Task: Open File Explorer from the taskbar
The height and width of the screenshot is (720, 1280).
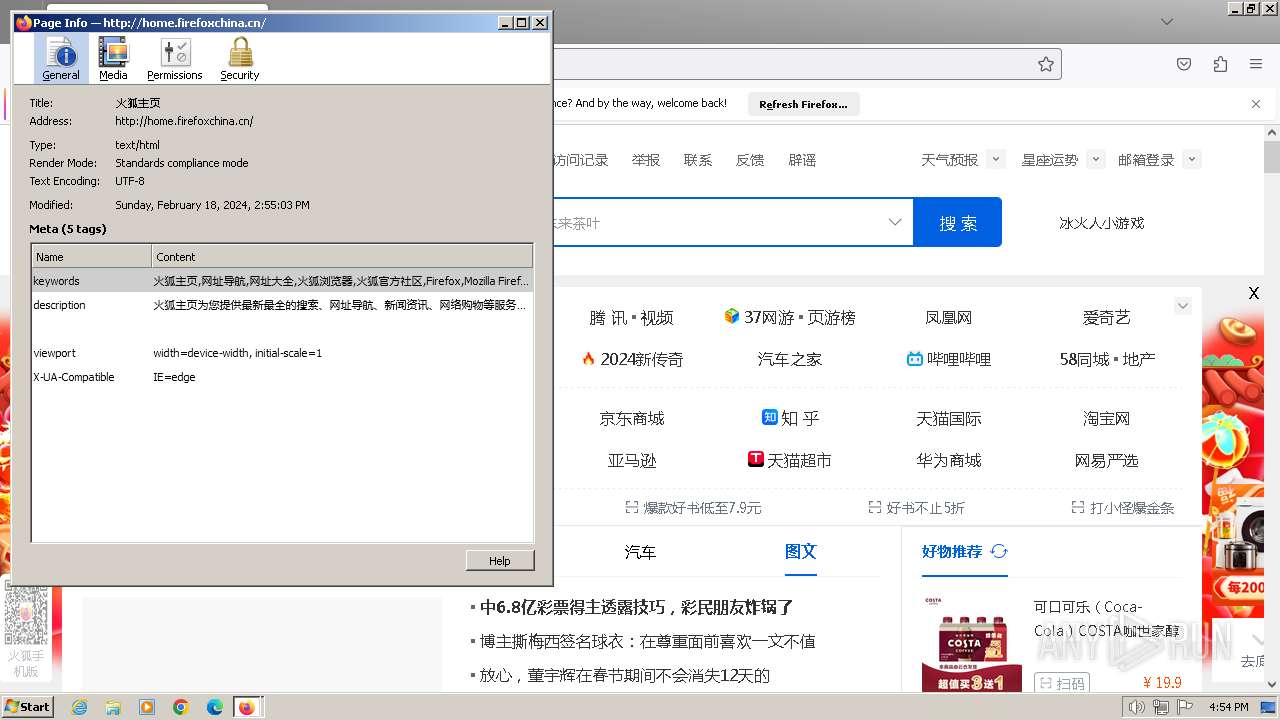Action: pos(113,707)
